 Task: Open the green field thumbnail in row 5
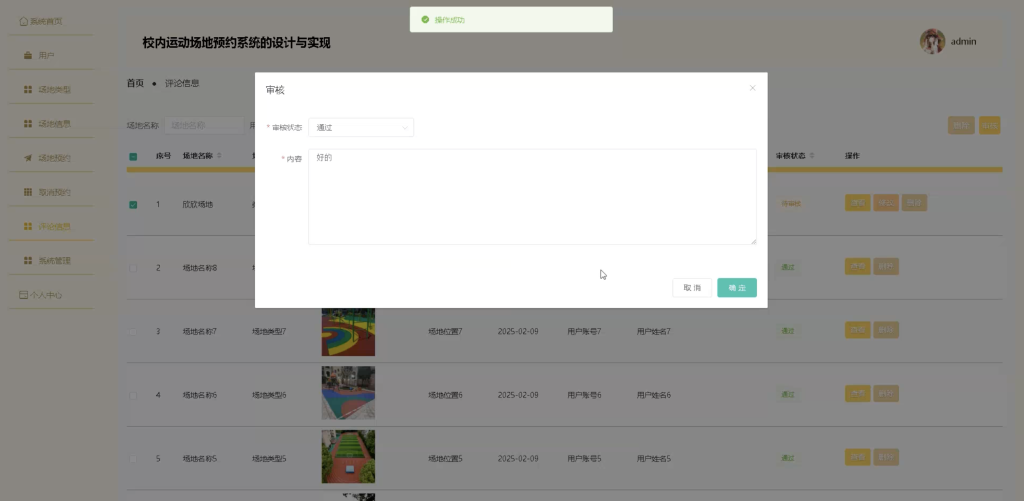348,457
